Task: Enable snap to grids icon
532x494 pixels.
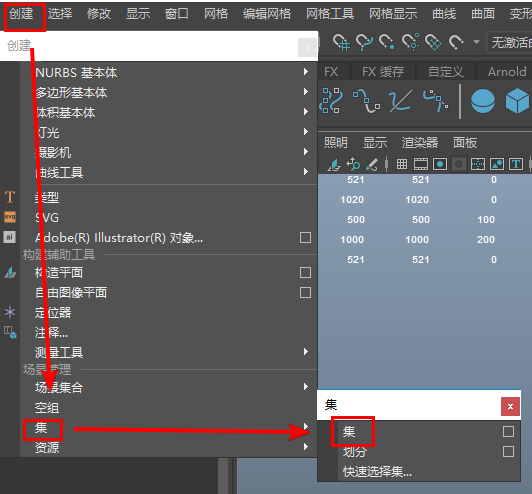Action: [x=341, y=42]
